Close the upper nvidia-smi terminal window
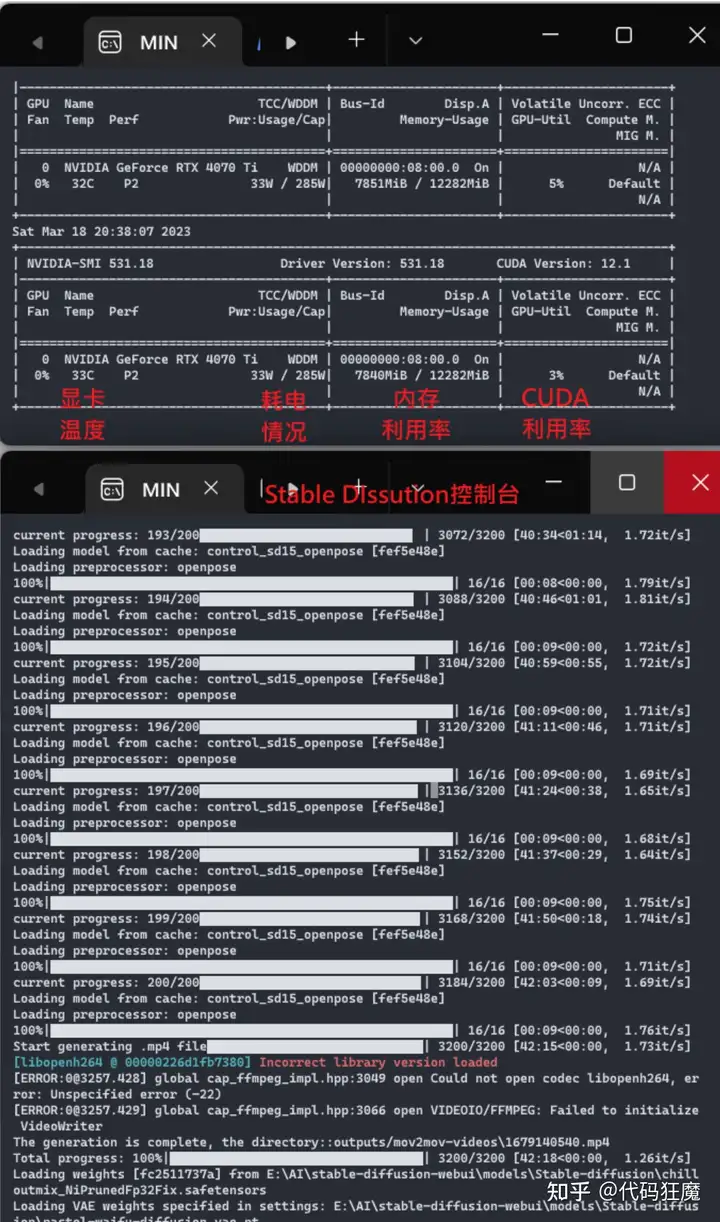The height and width of the screenshot is (1222, 720). coord(697,35)
